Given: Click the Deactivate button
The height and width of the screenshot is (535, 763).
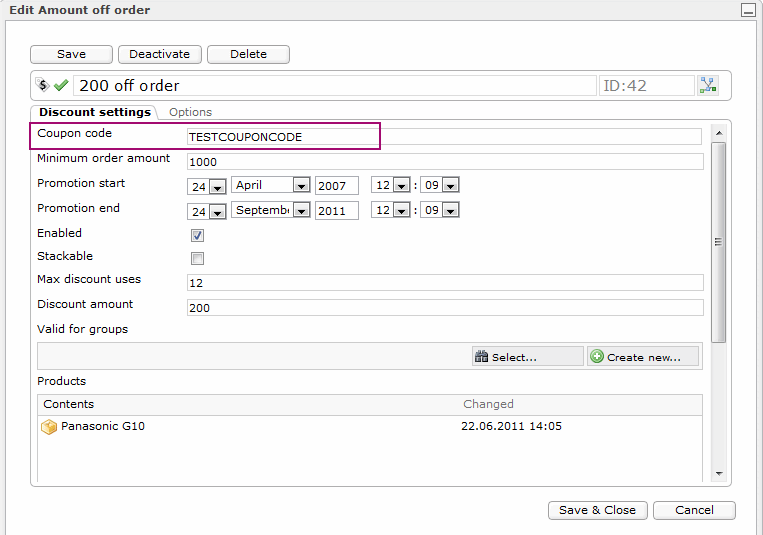Looking at the screenshot, I should [160, 54].
